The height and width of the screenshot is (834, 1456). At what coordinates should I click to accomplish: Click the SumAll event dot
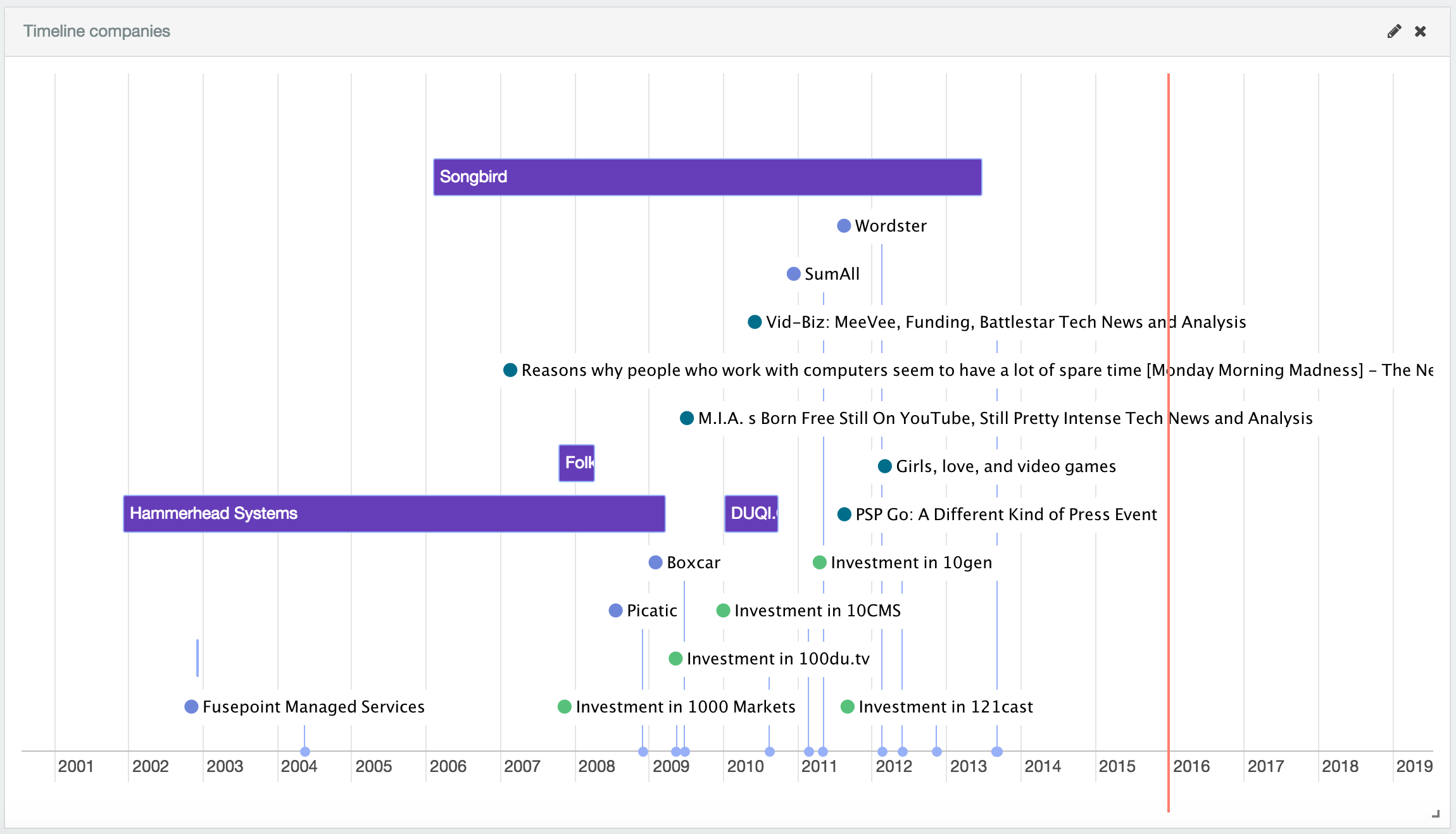click(794, 273)
